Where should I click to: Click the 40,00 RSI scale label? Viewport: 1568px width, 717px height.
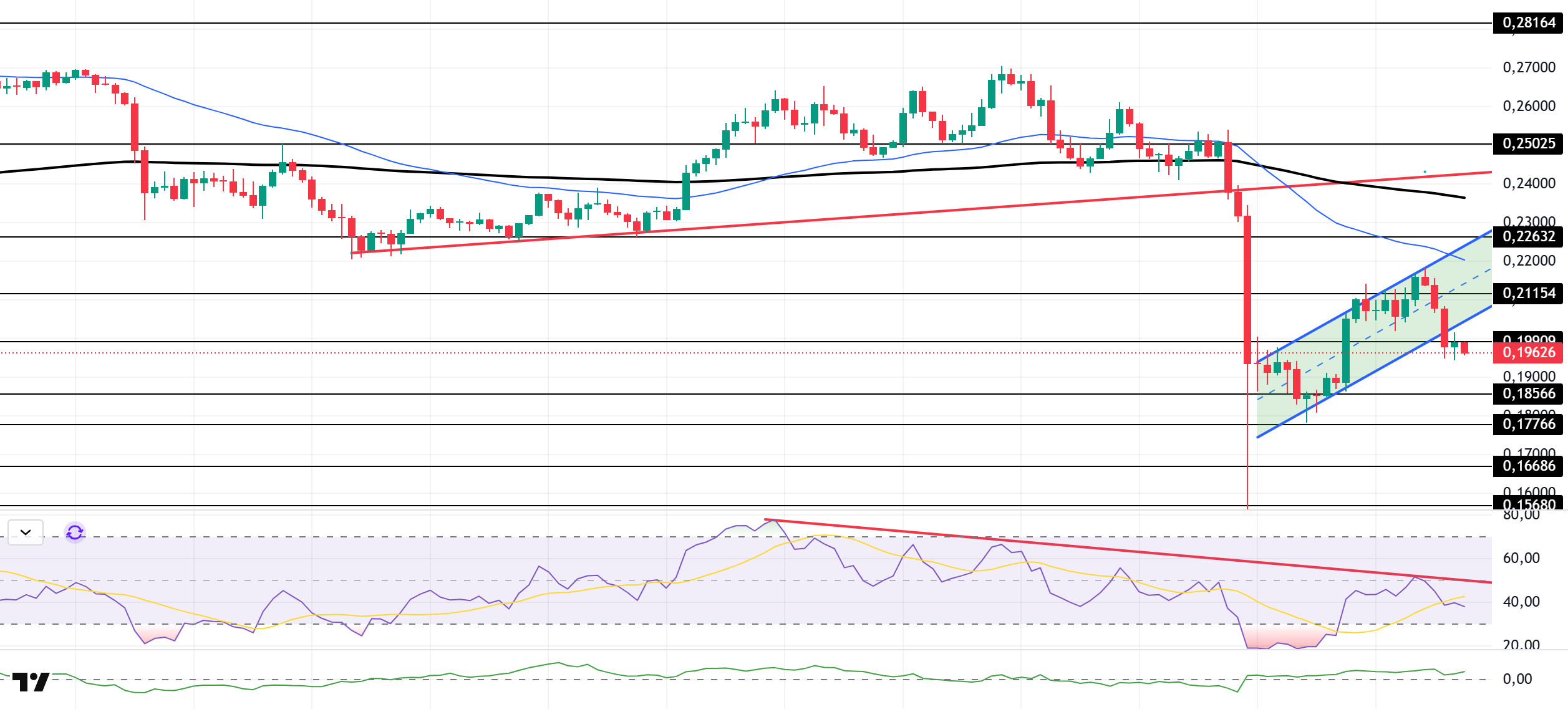[x=1521, y=602]
